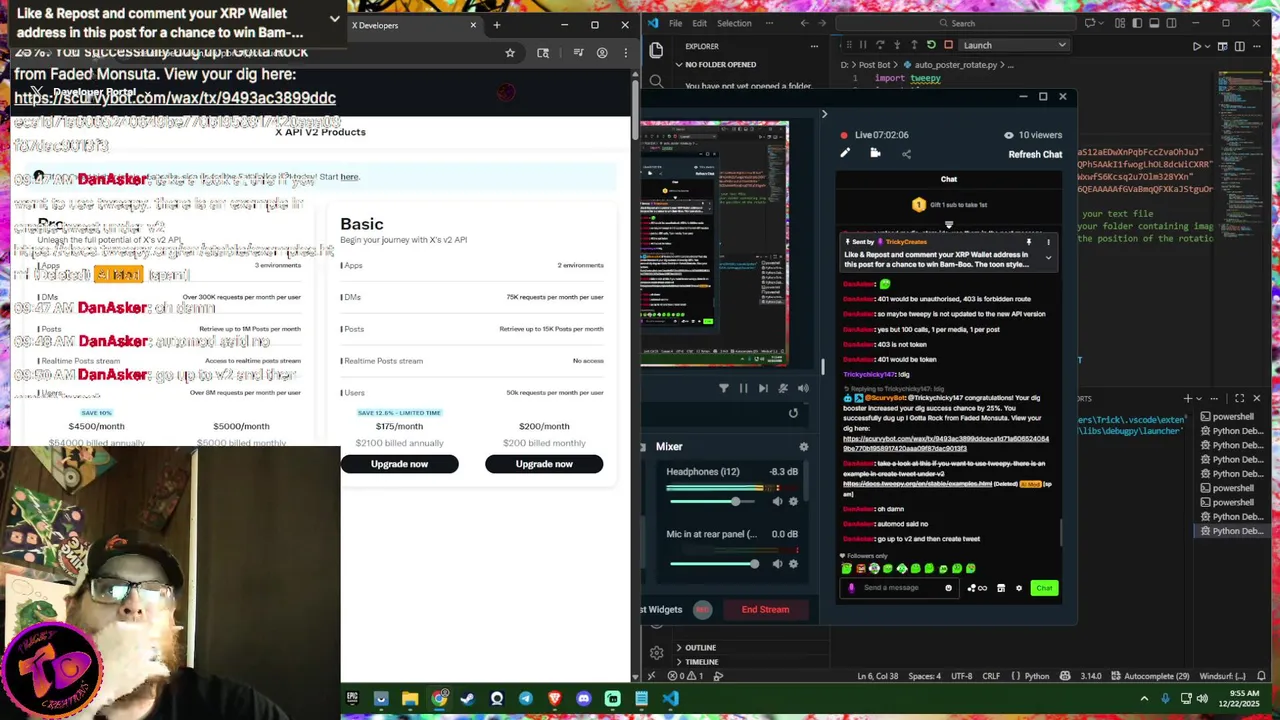Click Refresh Chat
The width and height of the screenshot is (1280, 720).
point(1035,155)
